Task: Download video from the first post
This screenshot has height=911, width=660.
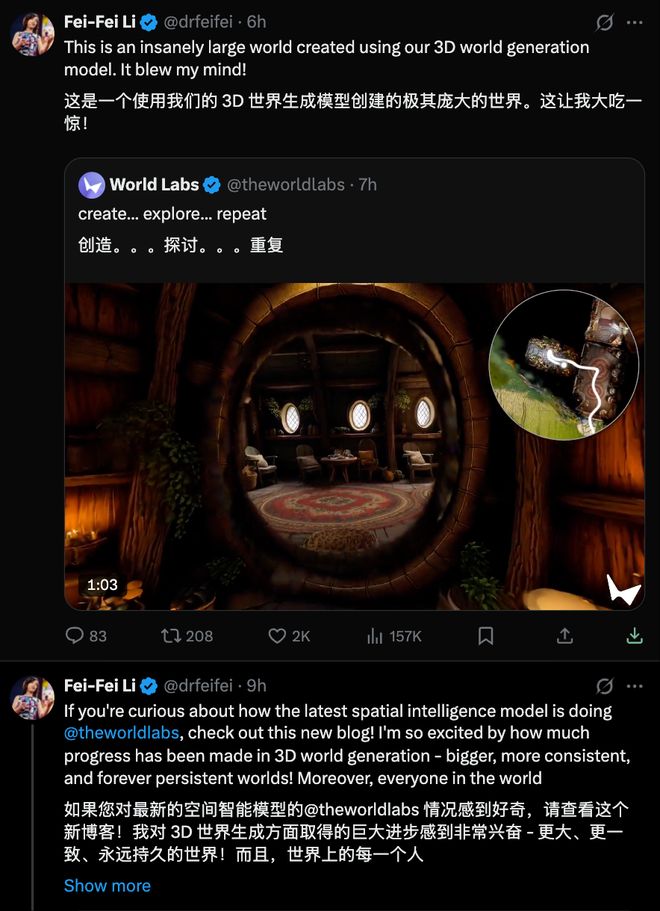Action: pos(633,636)
